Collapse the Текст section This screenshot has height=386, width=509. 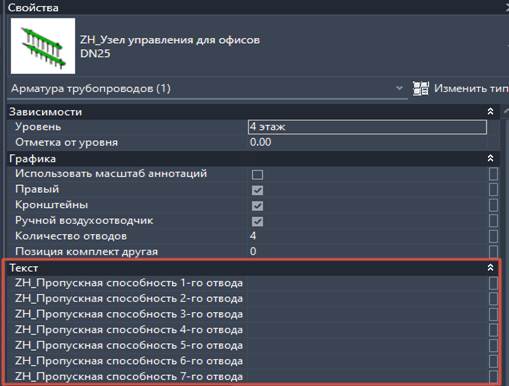(490, 268)
